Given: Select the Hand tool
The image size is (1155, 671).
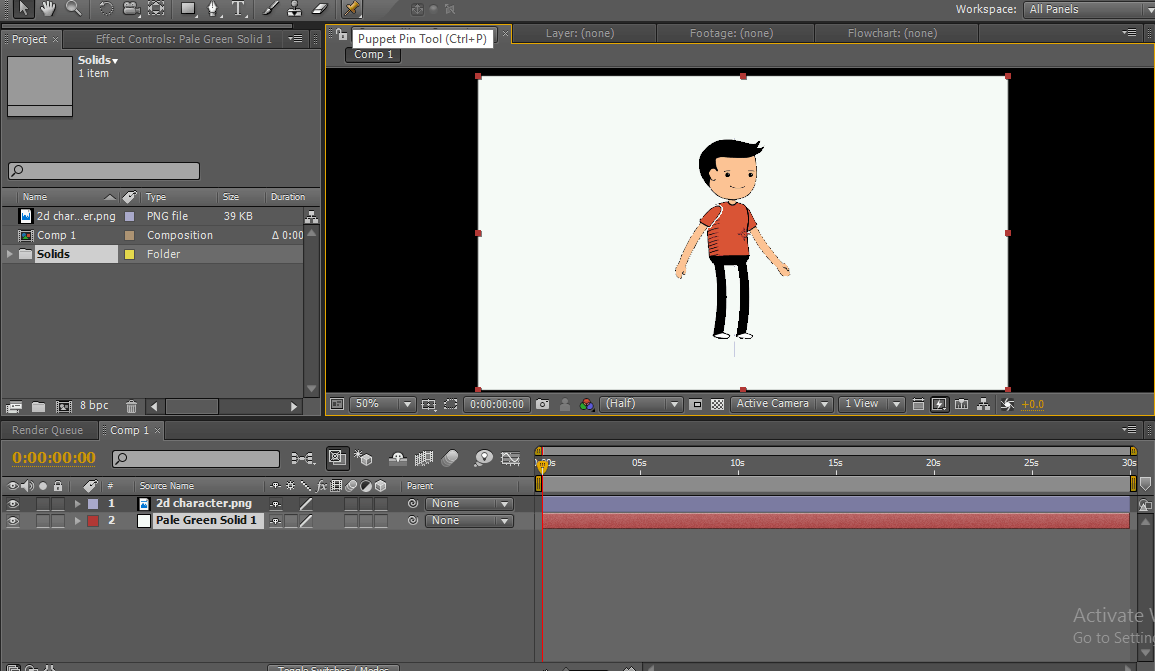Looking at the screenshot, I should coord(48,10).
